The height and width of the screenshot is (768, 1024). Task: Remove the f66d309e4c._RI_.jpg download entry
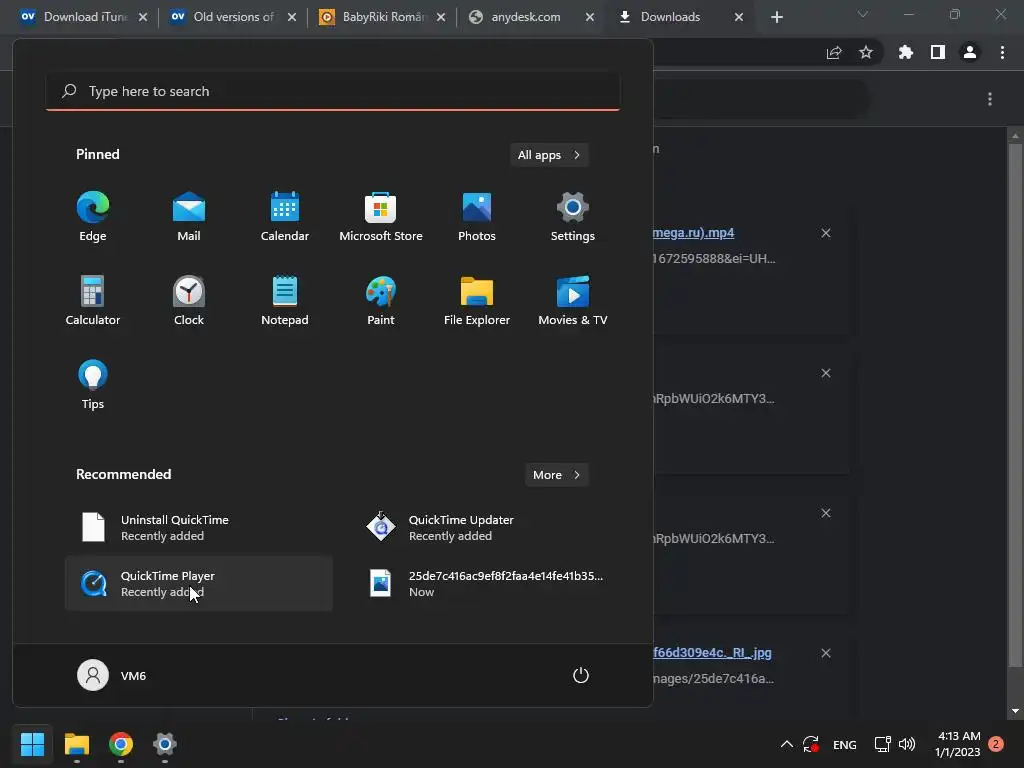tap(826, 653)
